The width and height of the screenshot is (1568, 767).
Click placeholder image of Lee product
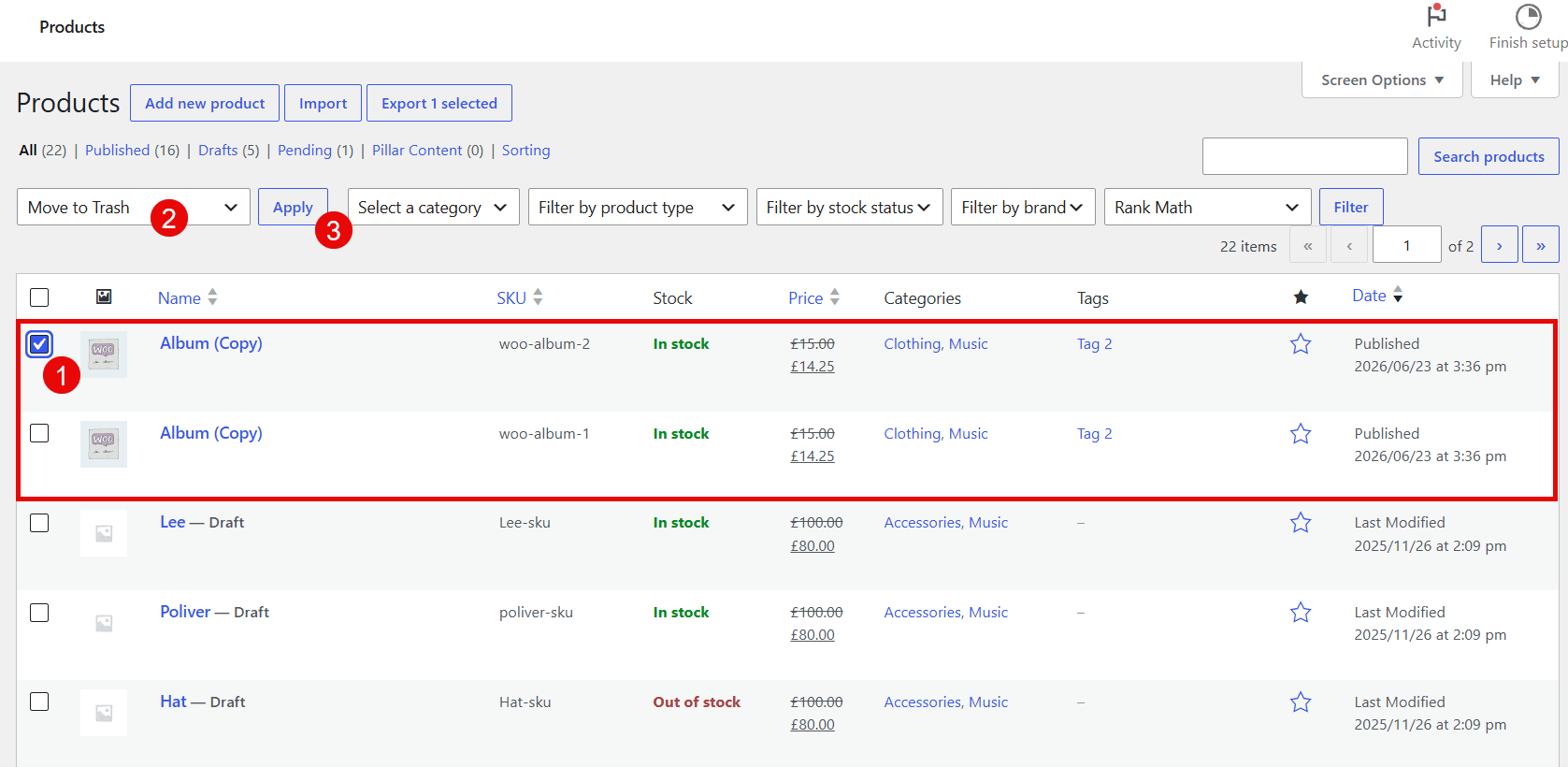click(x=104, y=533)
